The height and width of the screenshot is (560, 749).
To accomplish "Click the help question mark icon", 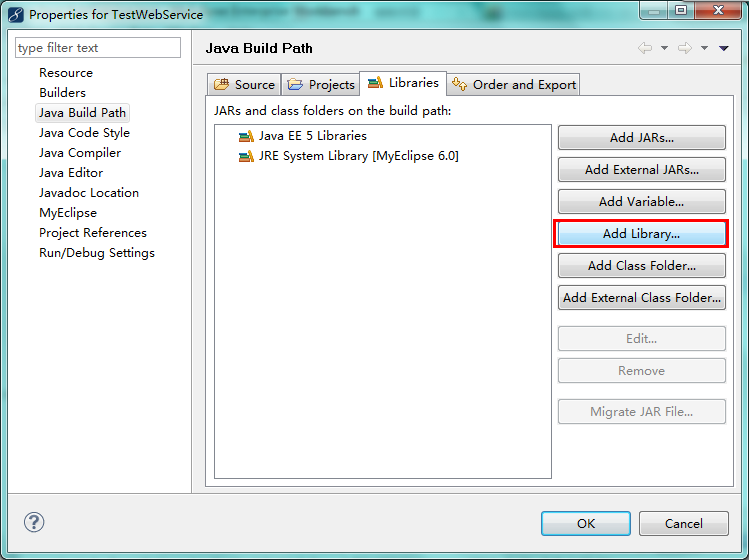I will tap(34, 522).
